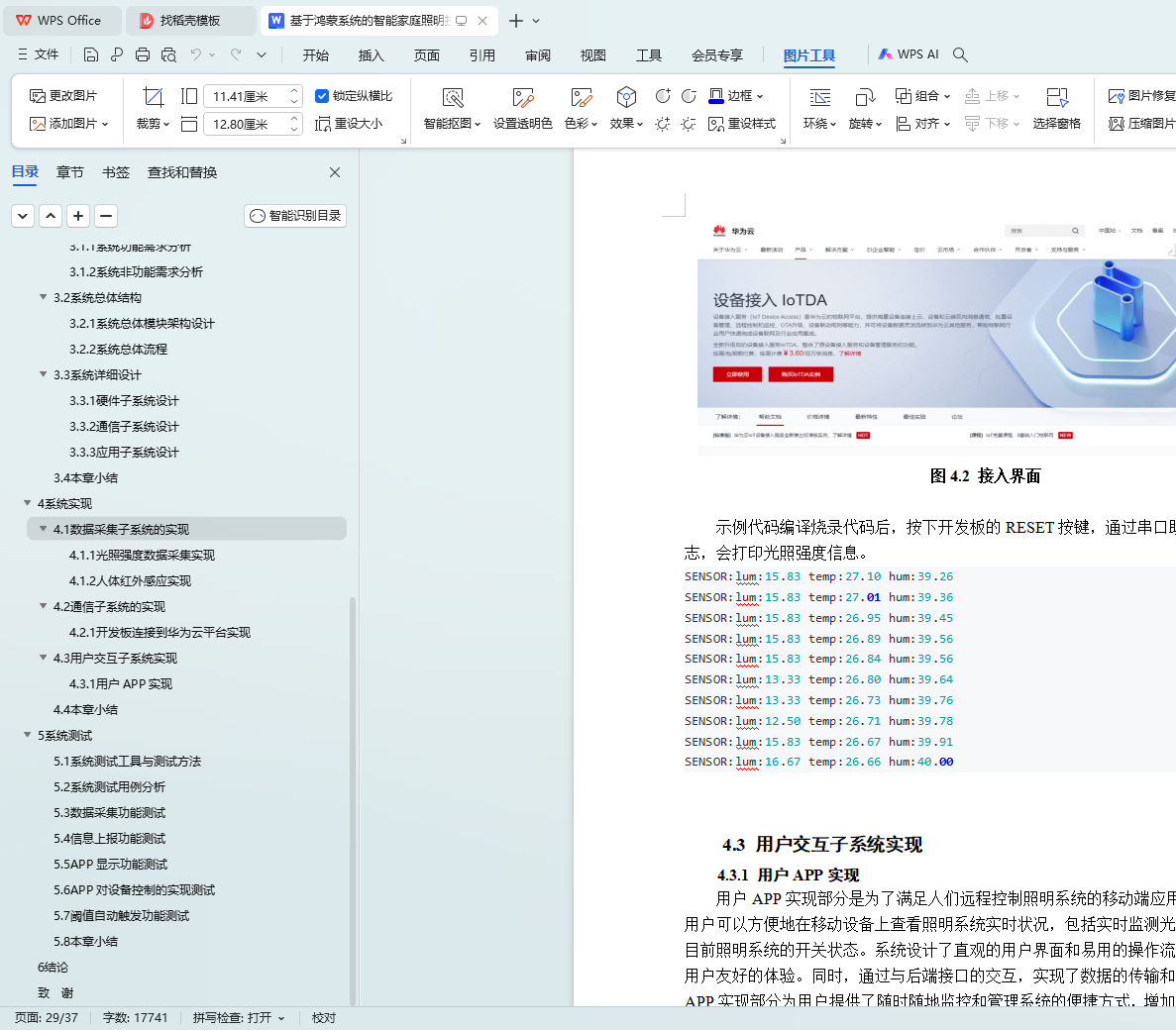1176x1030 pixels.
Task: Go to 5.7阈值自动触发功能测试 heading
Action: (122, 915)
